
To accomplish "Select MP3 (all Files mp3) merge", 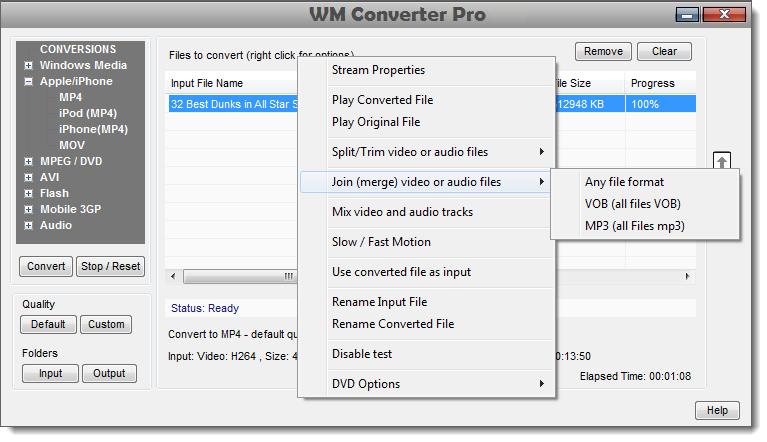I will click(635, 226).
